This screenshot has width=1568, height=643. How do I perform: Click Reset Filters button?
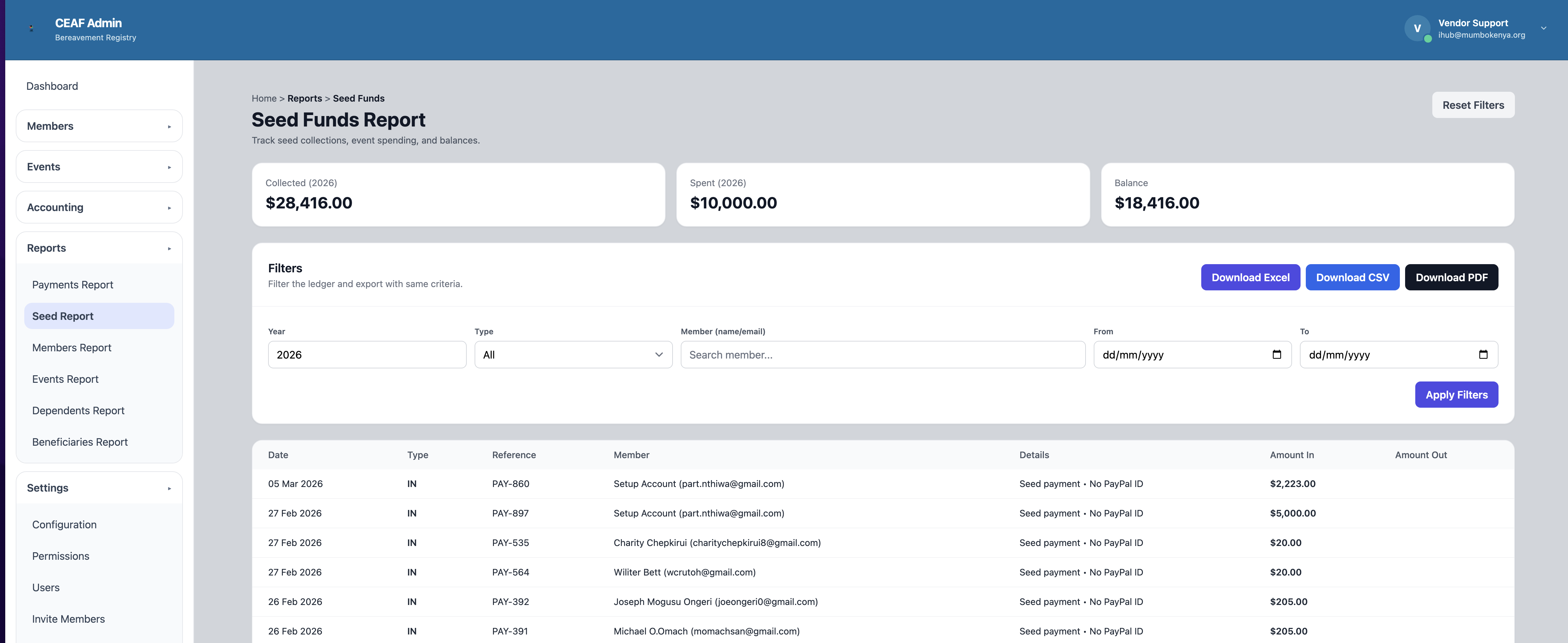click(x=1473, y=105)
